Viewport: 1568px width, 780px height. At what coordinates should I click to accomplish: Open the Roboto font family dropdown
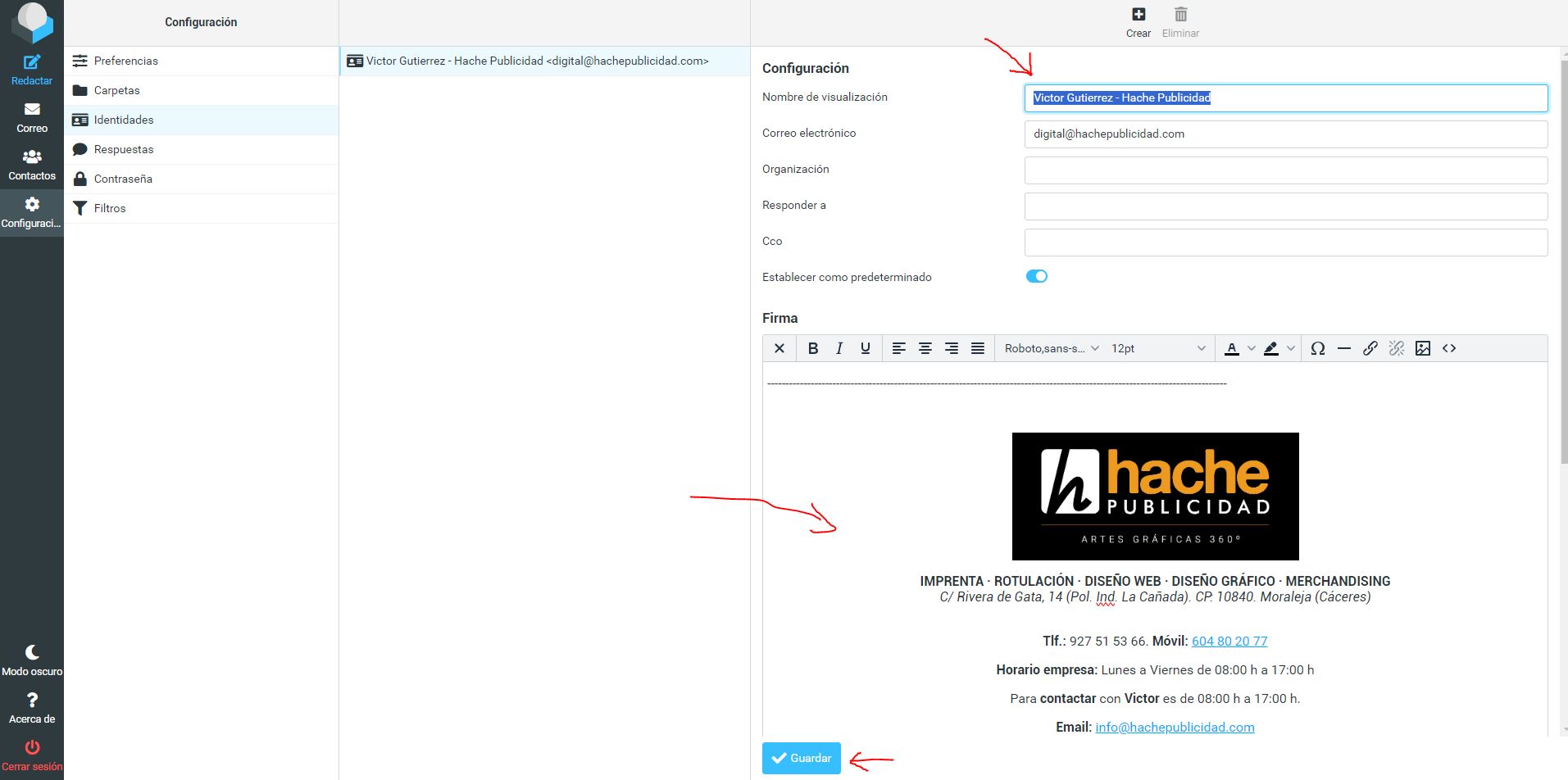(x=1052, y=349)
